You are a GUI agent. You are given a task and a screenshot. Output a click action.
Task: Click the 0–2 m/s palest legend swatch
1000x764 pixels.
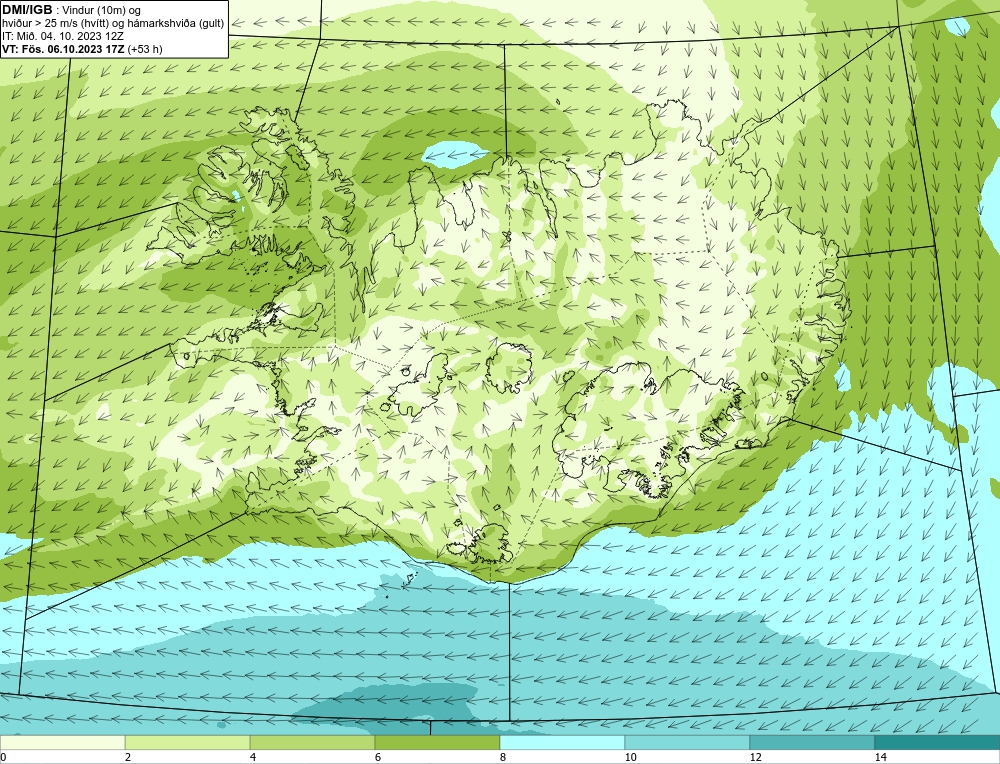[x=62, y=742]
